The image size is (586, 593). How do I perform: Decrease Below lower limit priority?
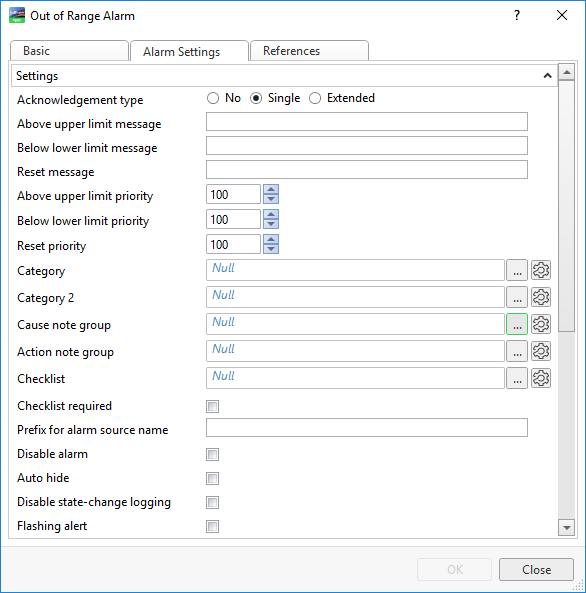[x=271, y=224]
